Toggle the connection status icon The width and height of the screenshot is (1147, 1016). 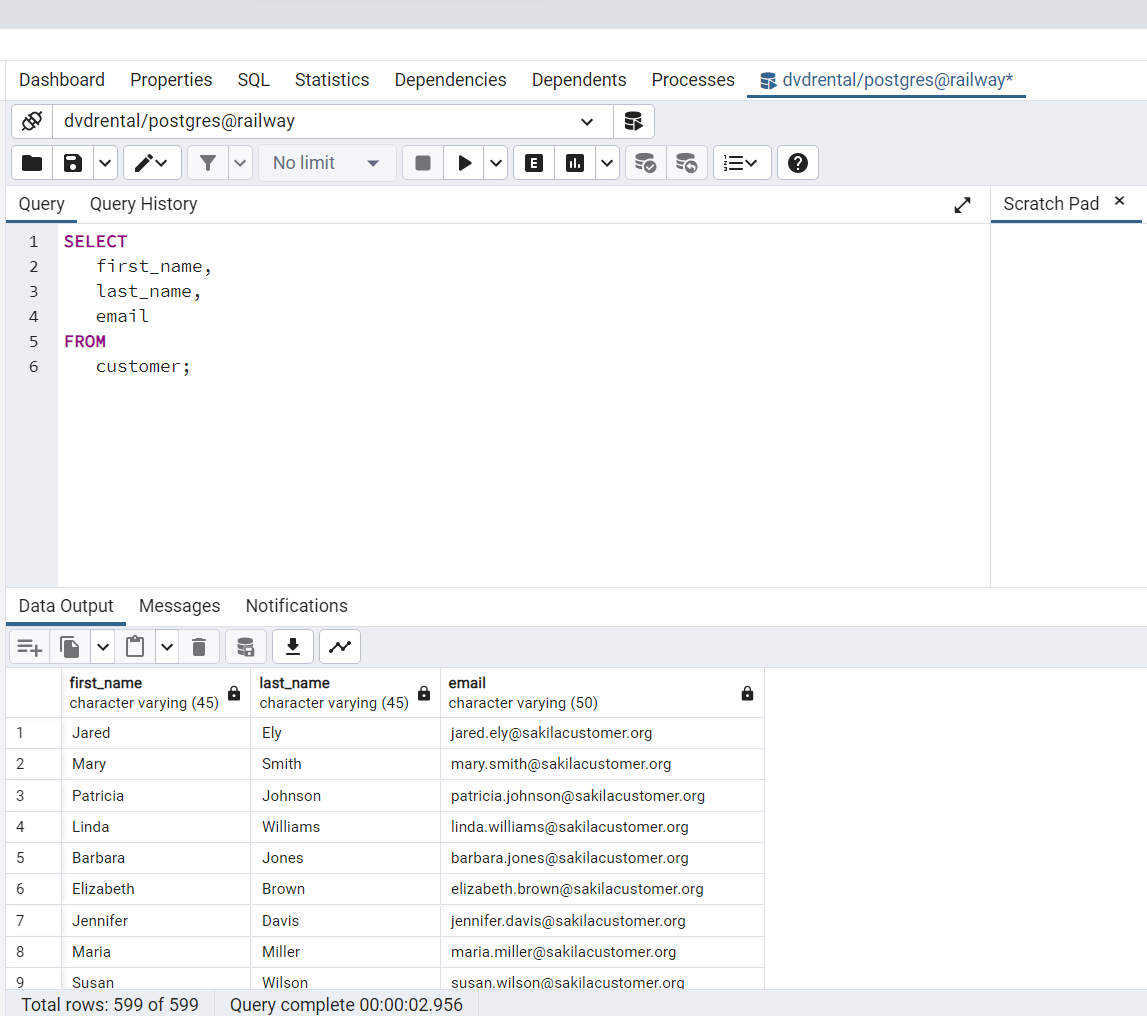pyautogui.click(x=32, y=121)
